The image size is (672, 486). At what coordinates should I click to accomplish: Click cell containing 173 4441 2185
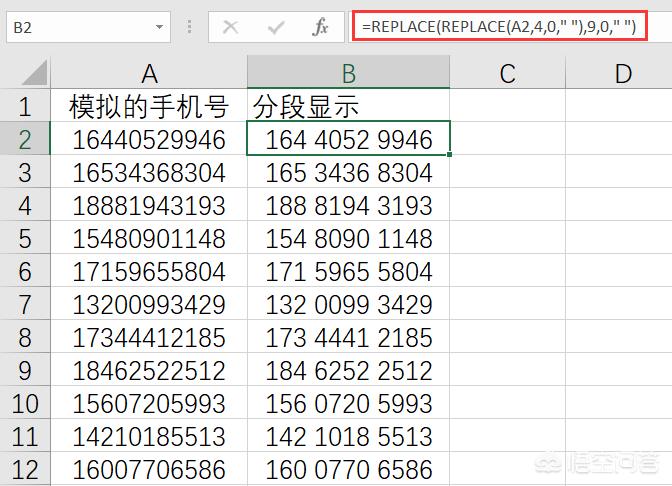coord(348,336)
